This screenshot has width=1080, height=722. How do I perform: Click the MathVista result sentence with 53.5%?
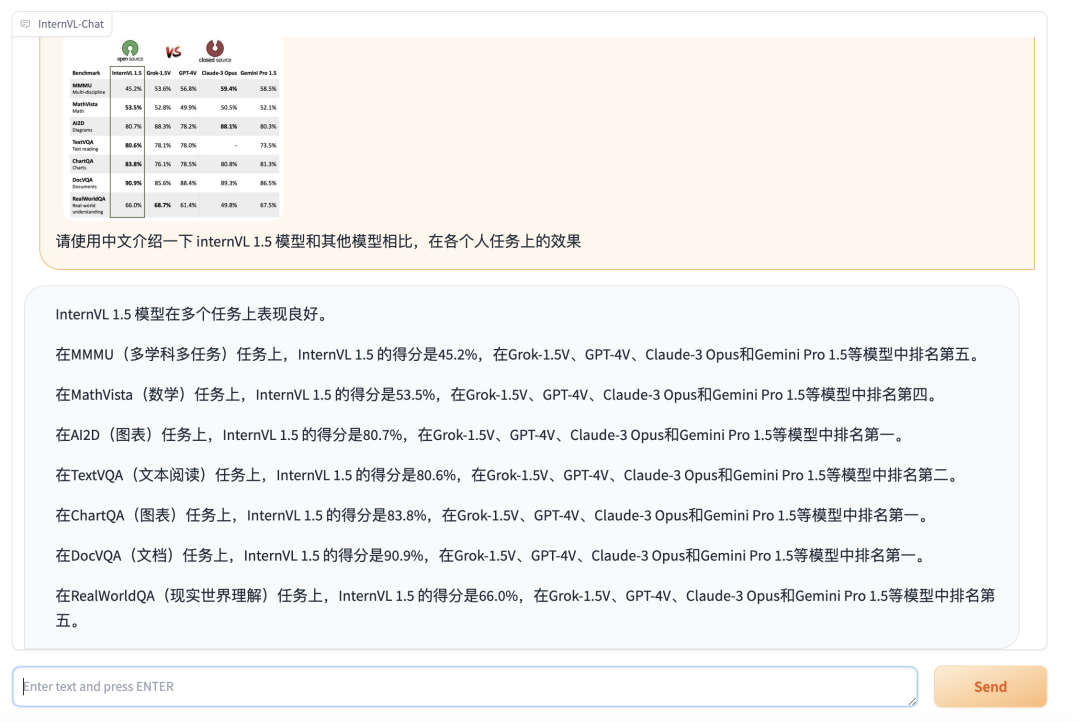coord(497,395)
